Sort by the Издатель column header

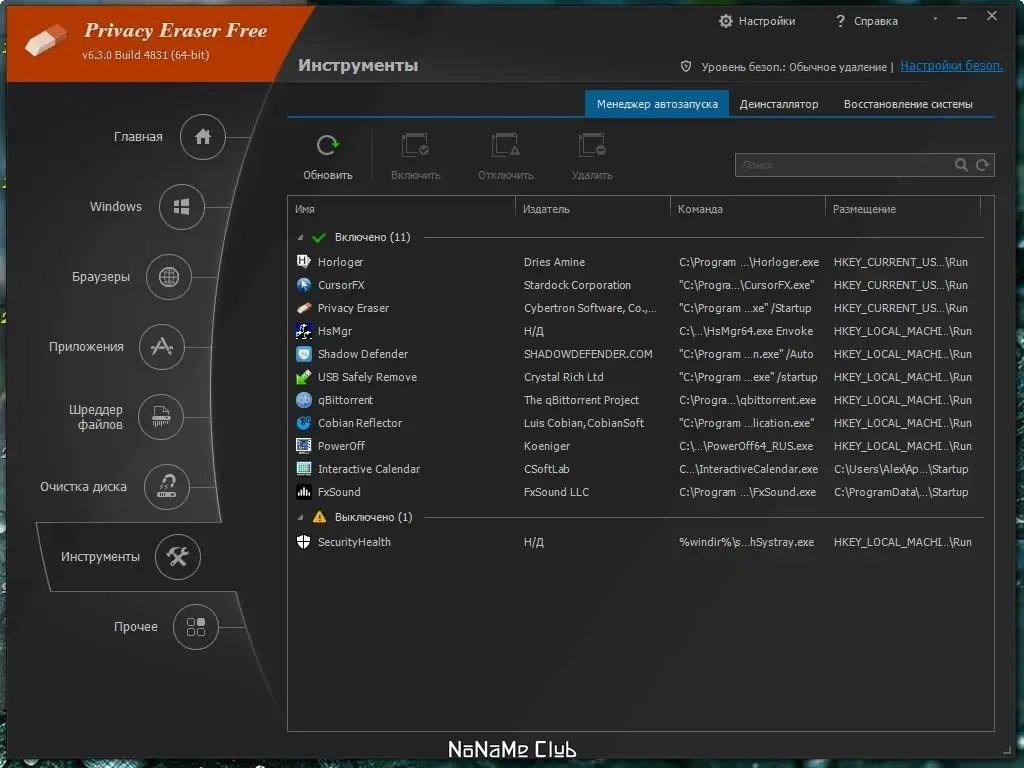click(x=593, y=209)
